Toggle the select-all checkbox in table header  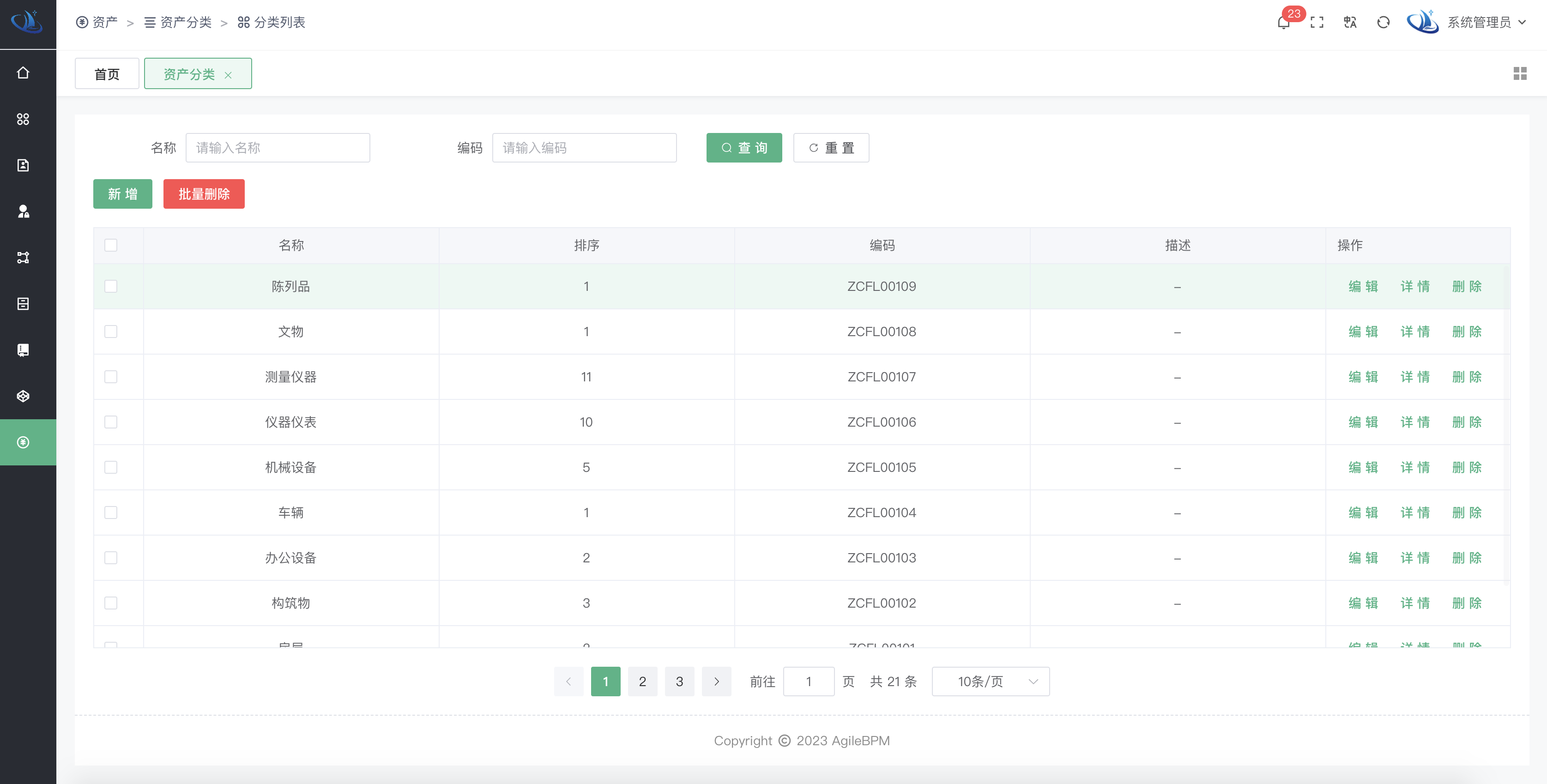110,245
